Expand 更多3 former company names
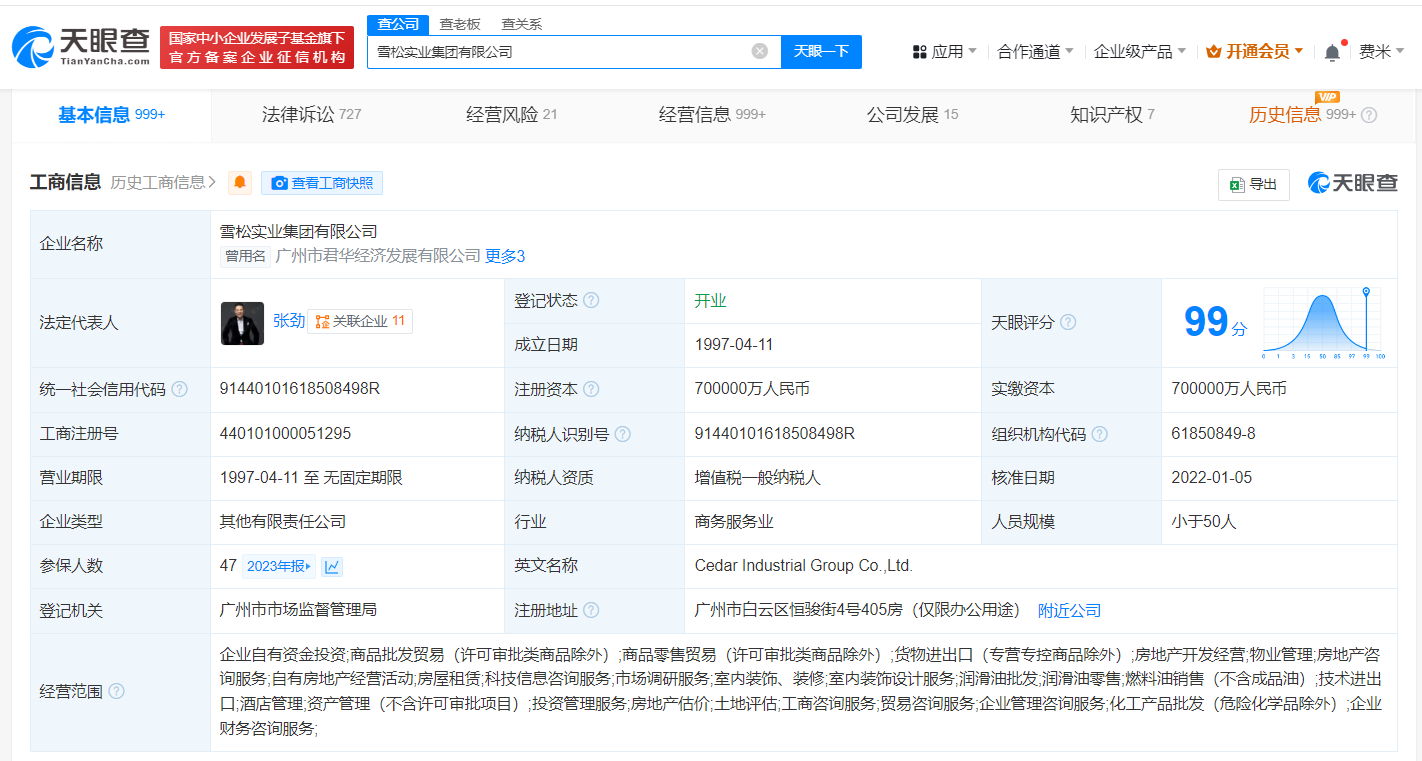This screenshot has width=1422, height=761. coord(505,256)
